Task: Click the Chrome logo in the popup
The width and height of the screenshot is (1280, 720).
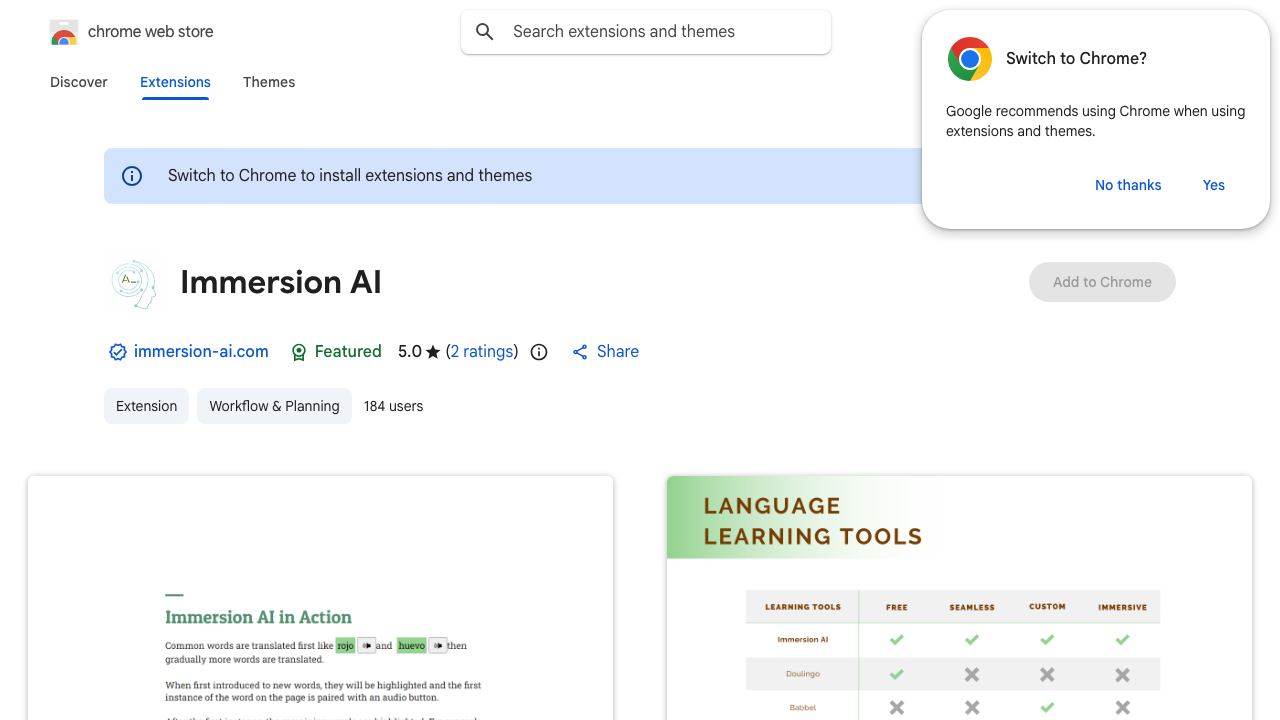Action: 969,59
